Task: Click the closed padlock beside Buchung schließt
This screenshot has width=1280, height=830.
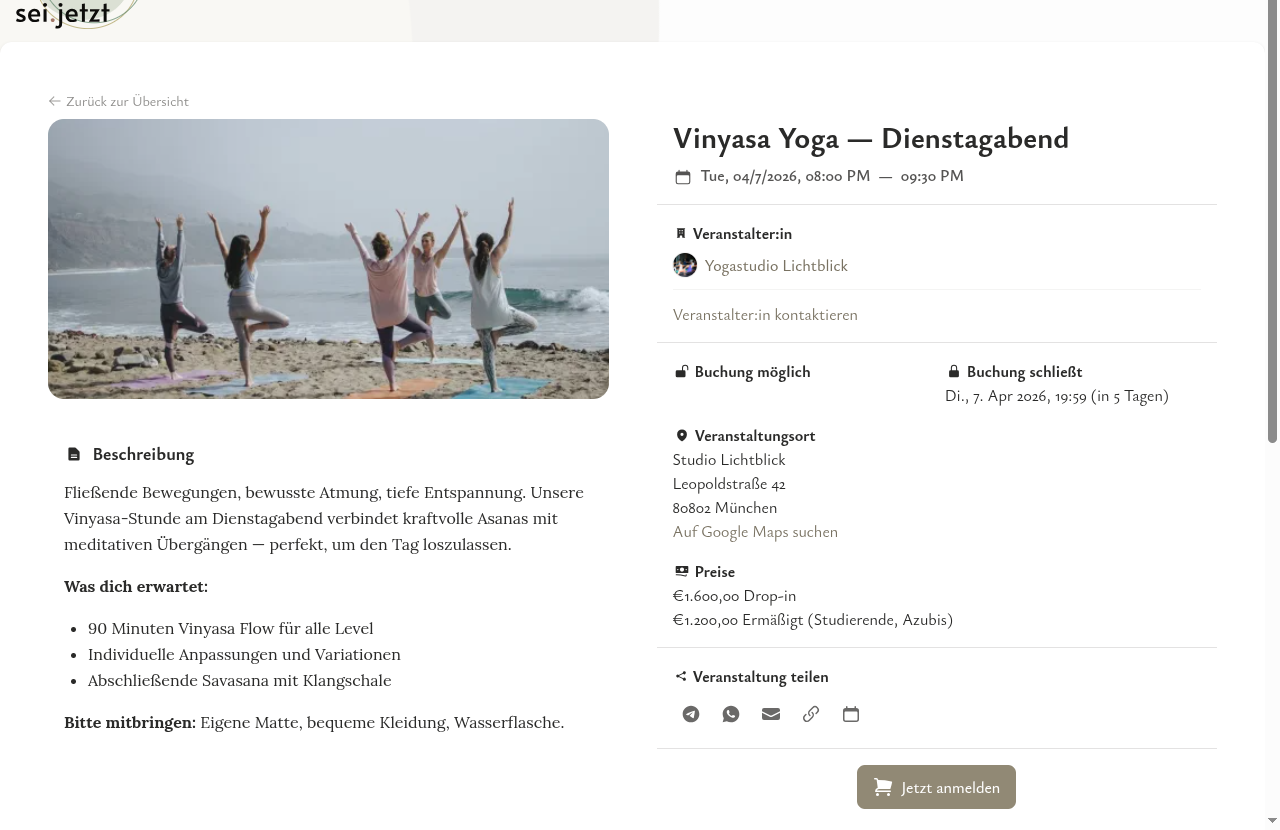Action: pyautogui.click(x=953, y=371)
